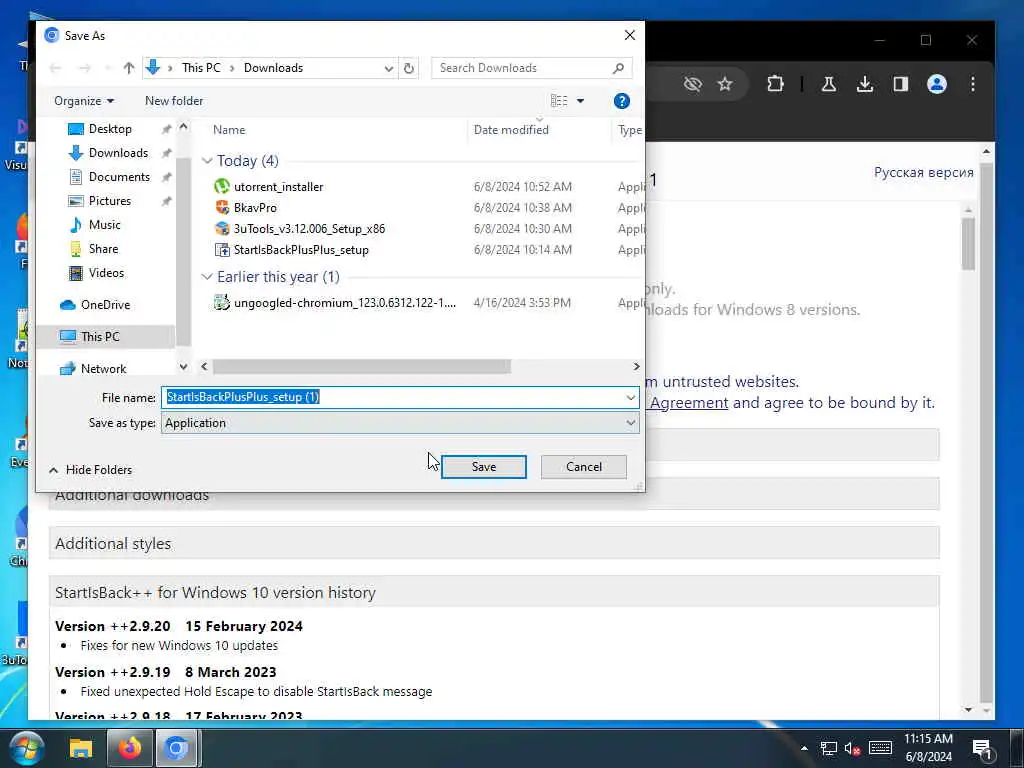
Task: Click the volume icon in system tray
Action: (852, 749)
